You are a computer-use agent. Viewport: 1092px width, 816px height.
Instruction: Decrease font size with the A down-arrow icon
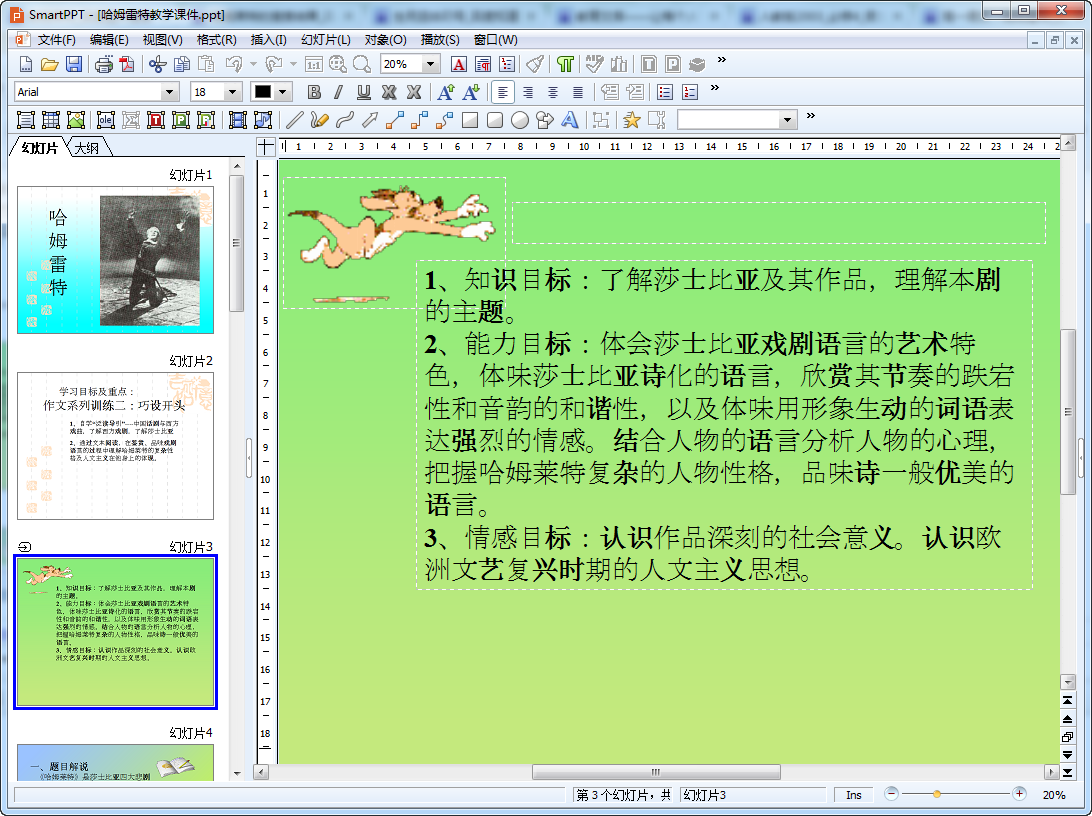point(471,92)
